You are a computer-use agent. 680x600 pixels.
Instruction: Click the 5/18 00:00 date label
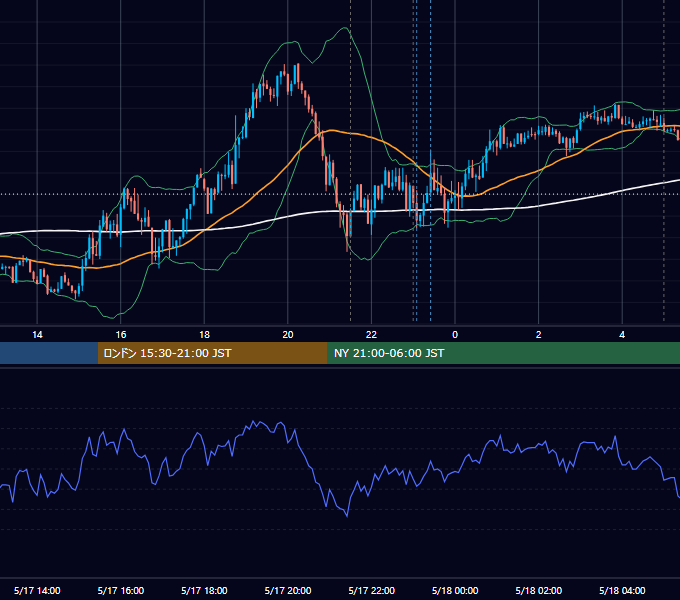455,590
